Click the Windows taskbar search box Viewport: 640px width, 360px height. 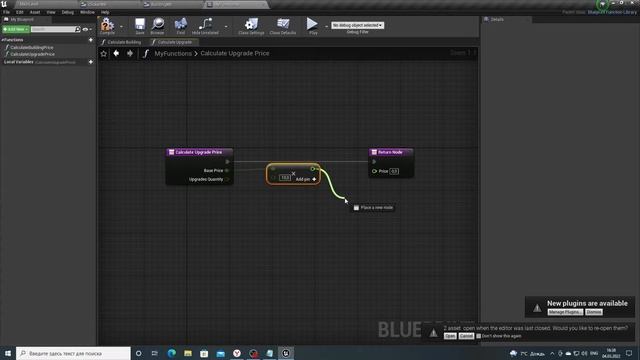tap(73, 353)
